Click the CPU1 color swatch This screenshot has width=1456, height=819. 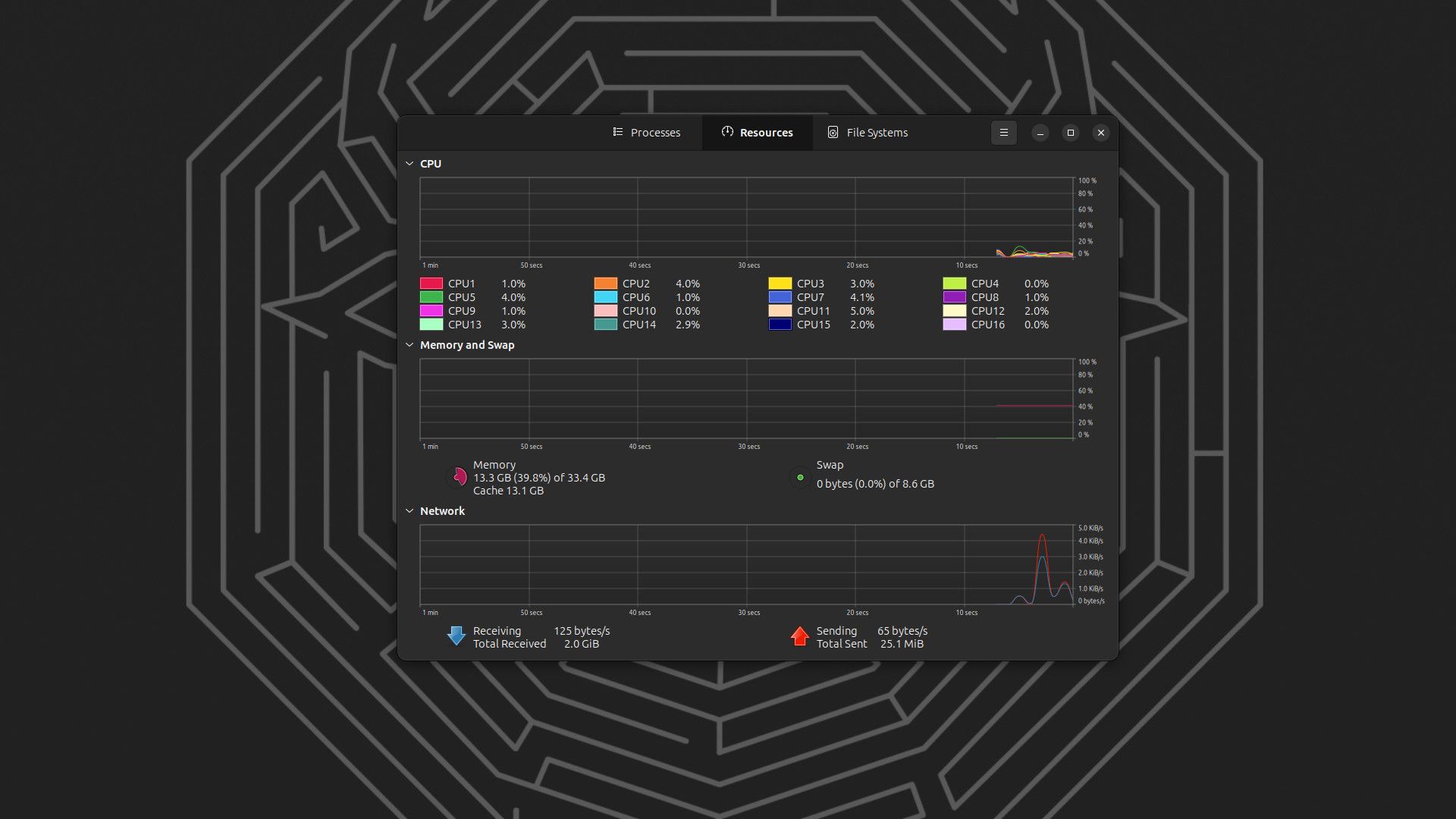tap(430, 283)
